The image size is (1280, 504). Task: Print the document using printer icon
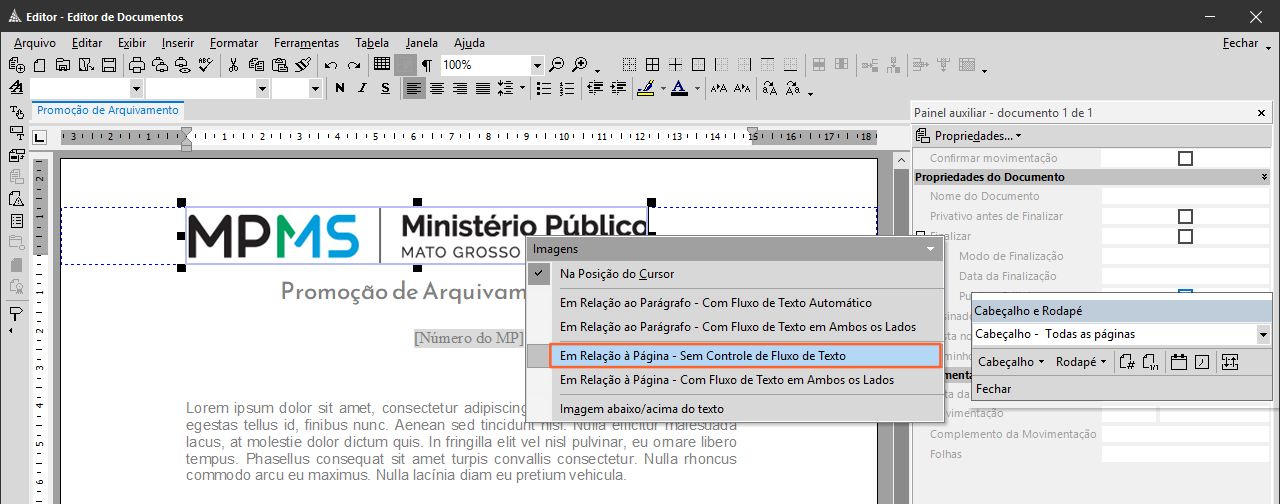click(x=137, y=65)
